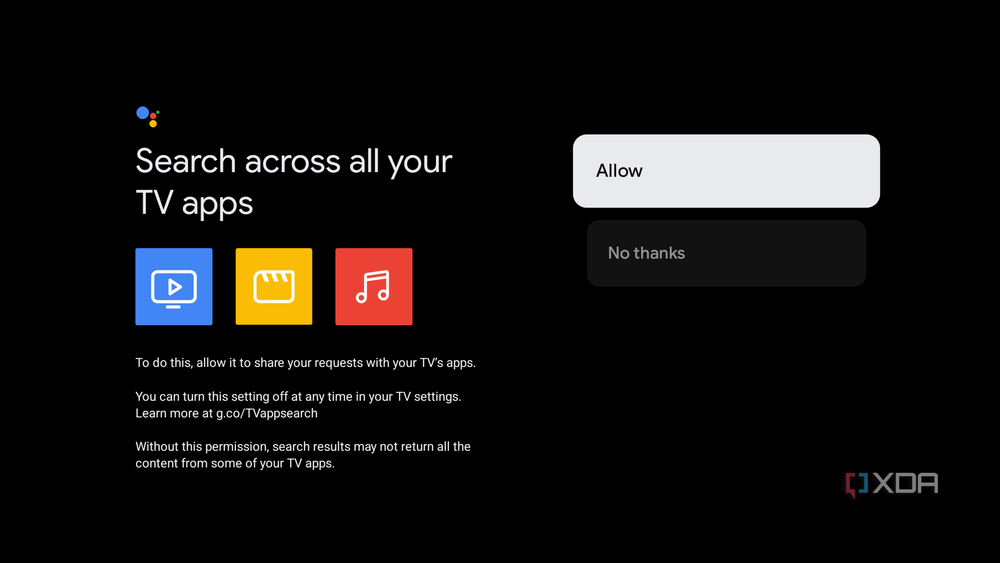Image resolution: width=1000 pixels, height=563 pixels.
Task: Click the yellow movie clapperboard icon
Action: click(274, 286)
